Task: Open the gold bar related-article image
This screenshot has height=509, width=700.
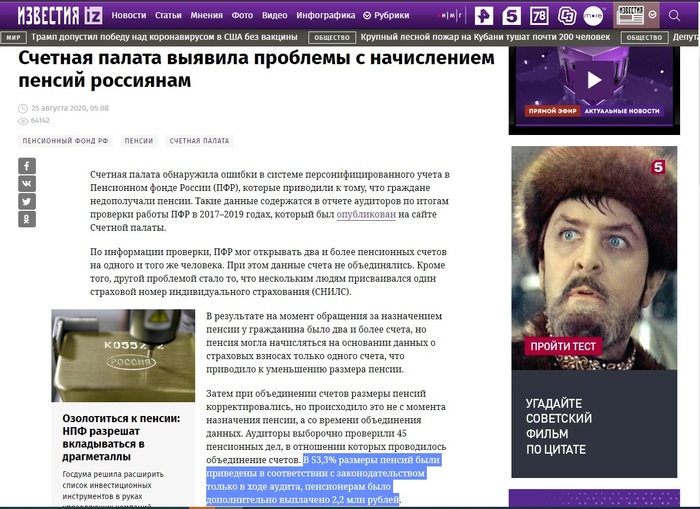Action: (123, 355)
